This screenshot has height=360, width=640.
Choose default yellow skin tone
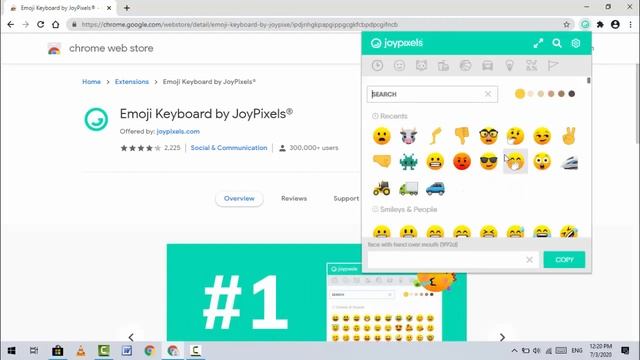click(520, 94)
